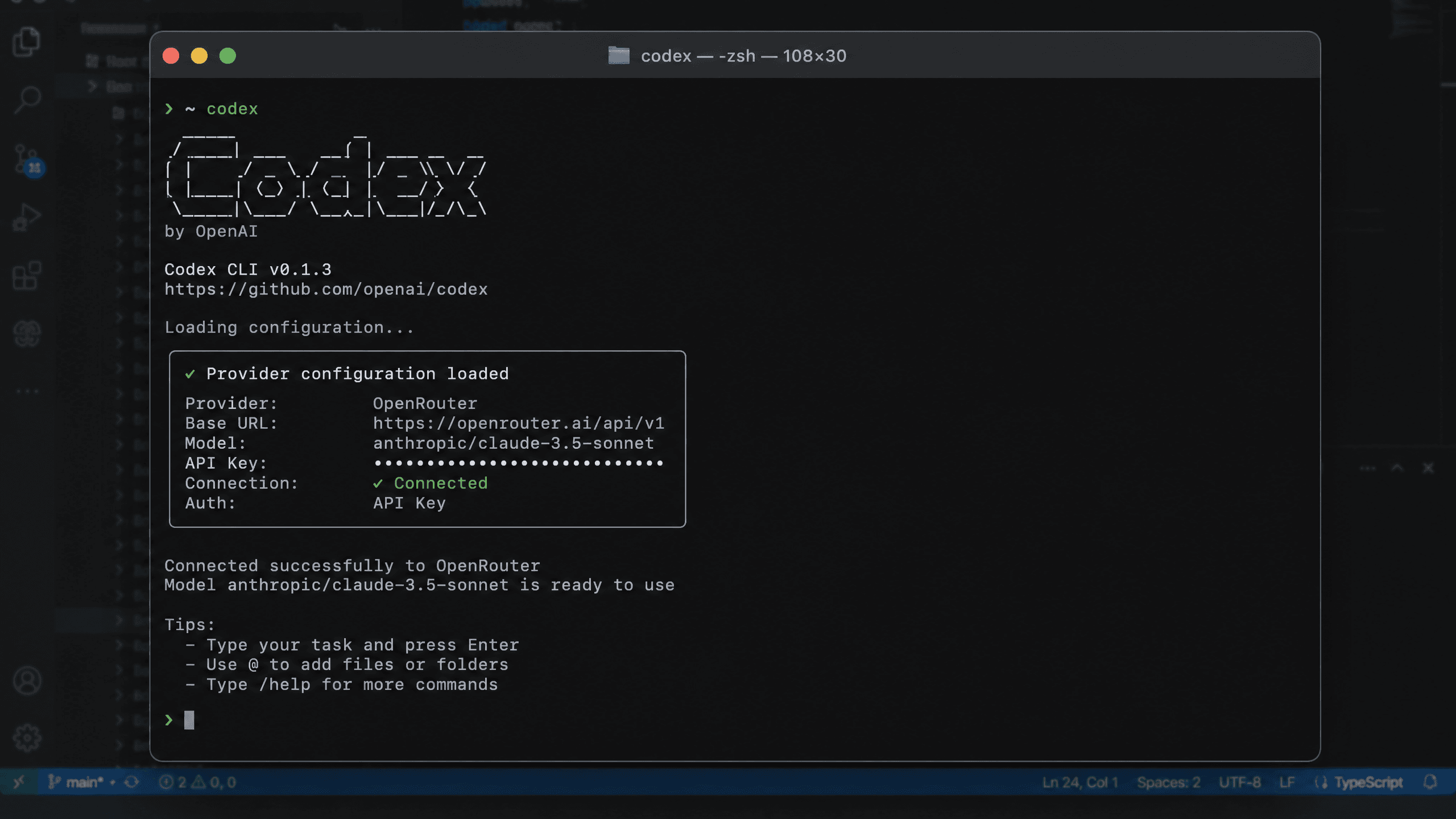Click the main* branch indicator in status bar
This screenshot has width=1456, height=819.
(76, 782)
